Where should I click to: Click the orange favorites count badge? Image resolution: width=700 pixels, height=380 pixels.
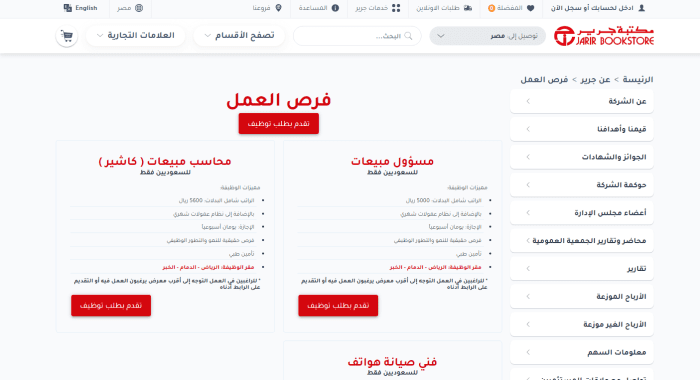pyautogui.click(x=491, y=8)
